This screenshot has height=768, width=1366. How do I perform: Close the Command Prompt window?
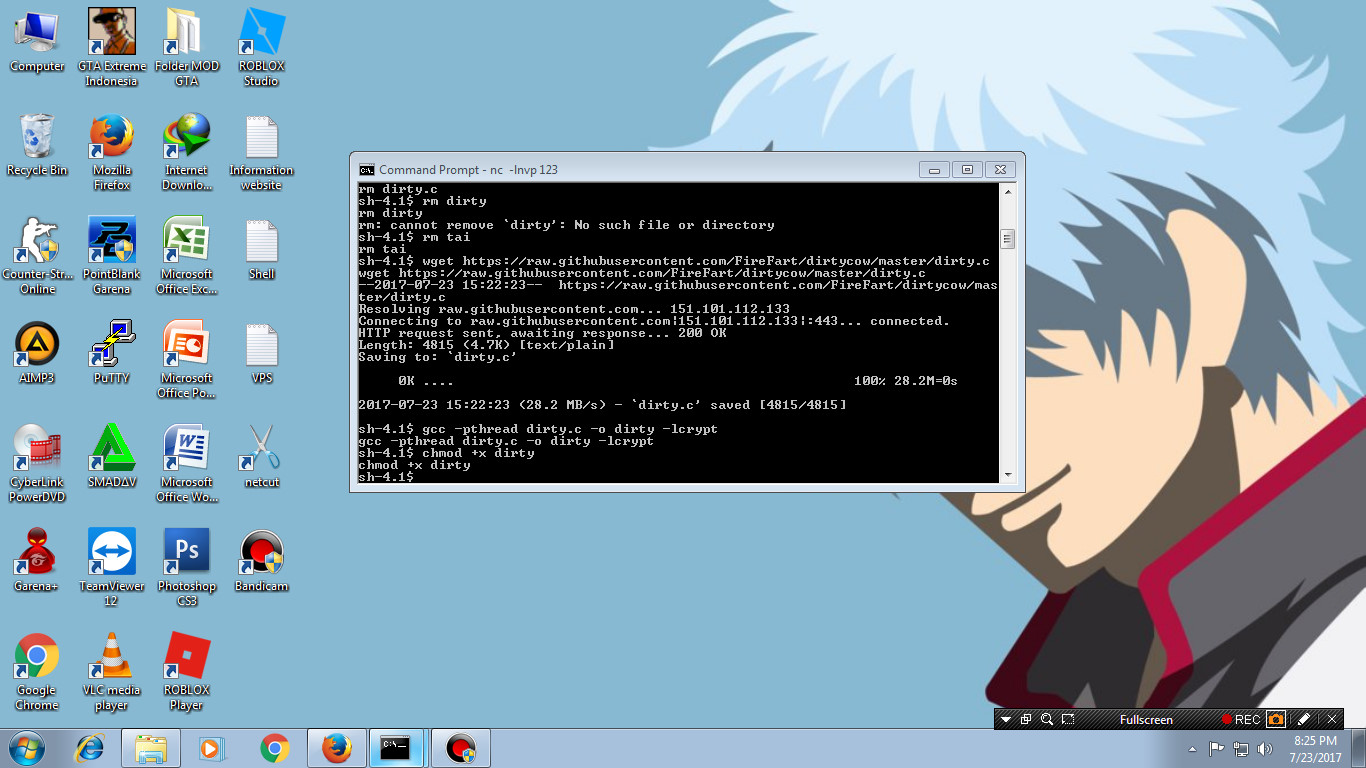pyautogui.click(x=1001, y=170)
